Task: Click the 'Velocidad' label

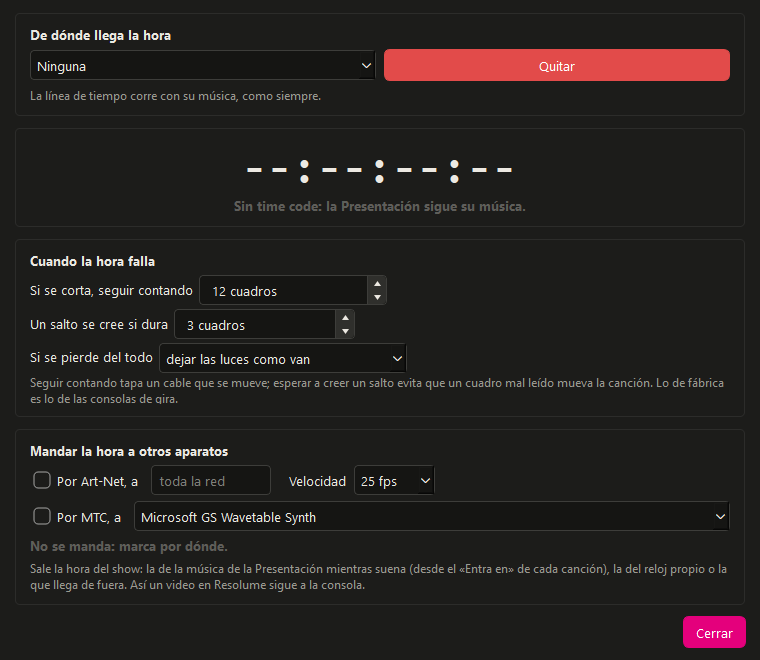Action: 317,481
